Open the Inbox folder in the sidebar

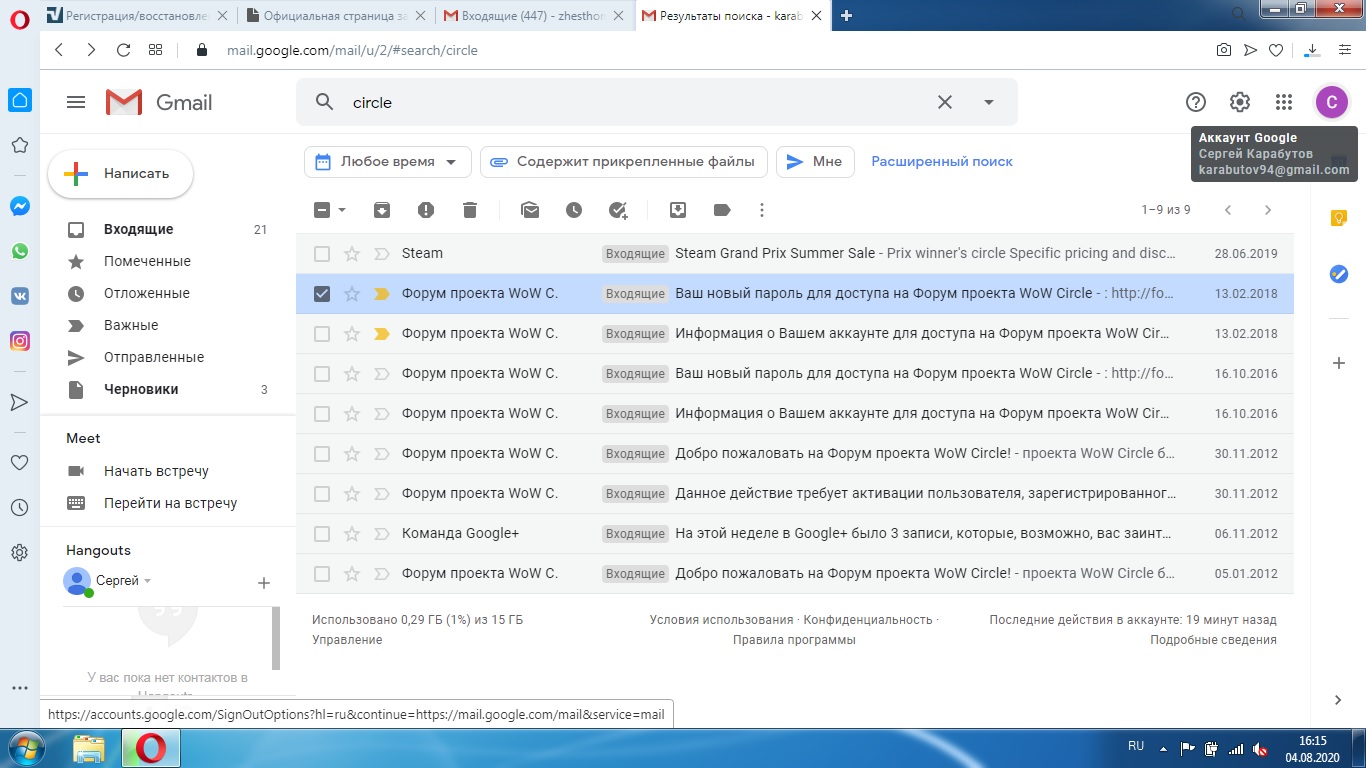[138, 229]
